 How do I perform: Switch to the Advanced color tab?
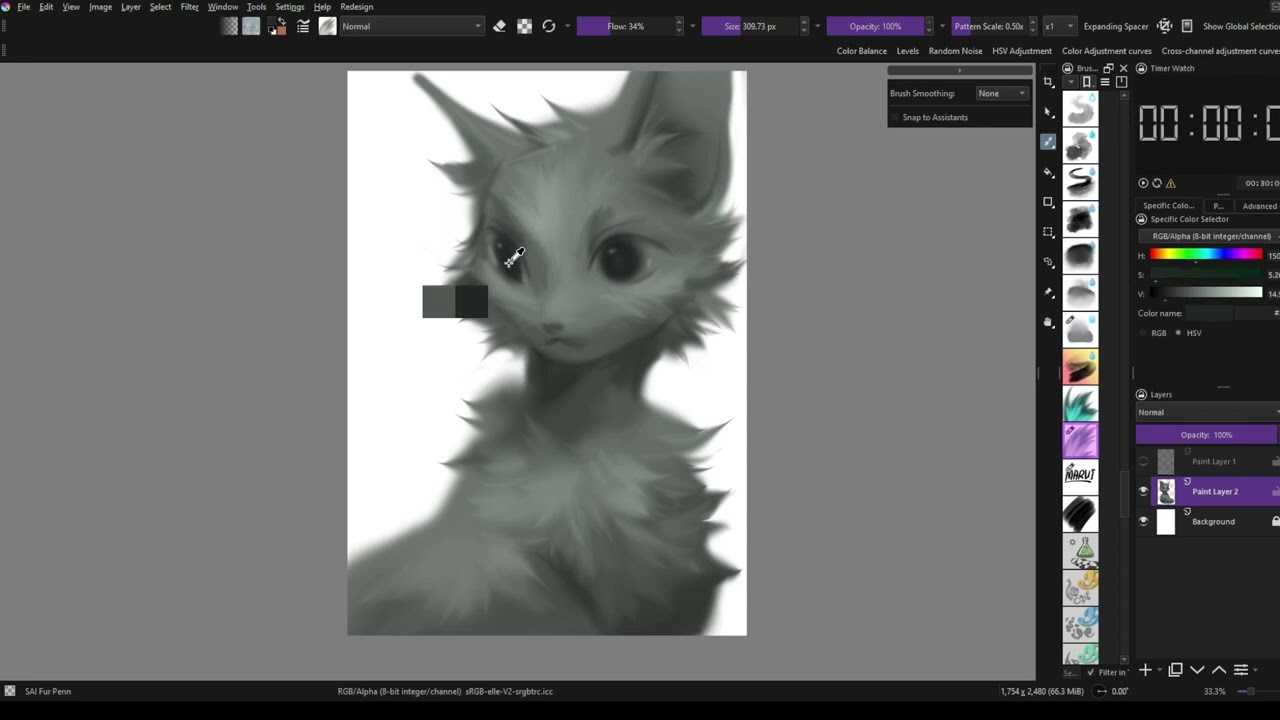[x=1259, y=206]
